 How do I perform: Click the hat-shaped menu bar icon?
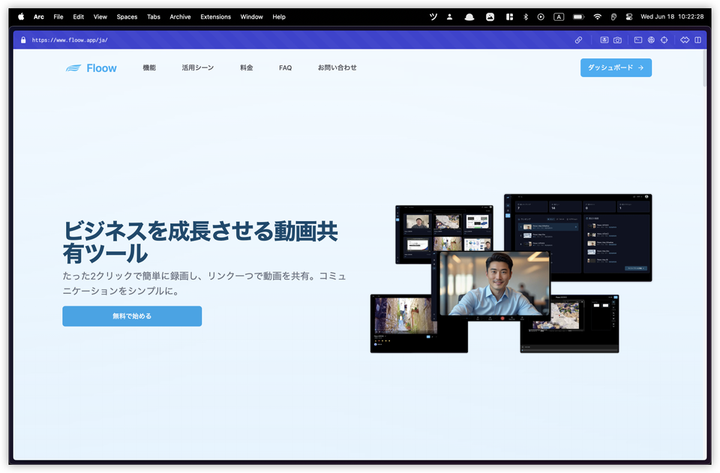pos(469,17)
